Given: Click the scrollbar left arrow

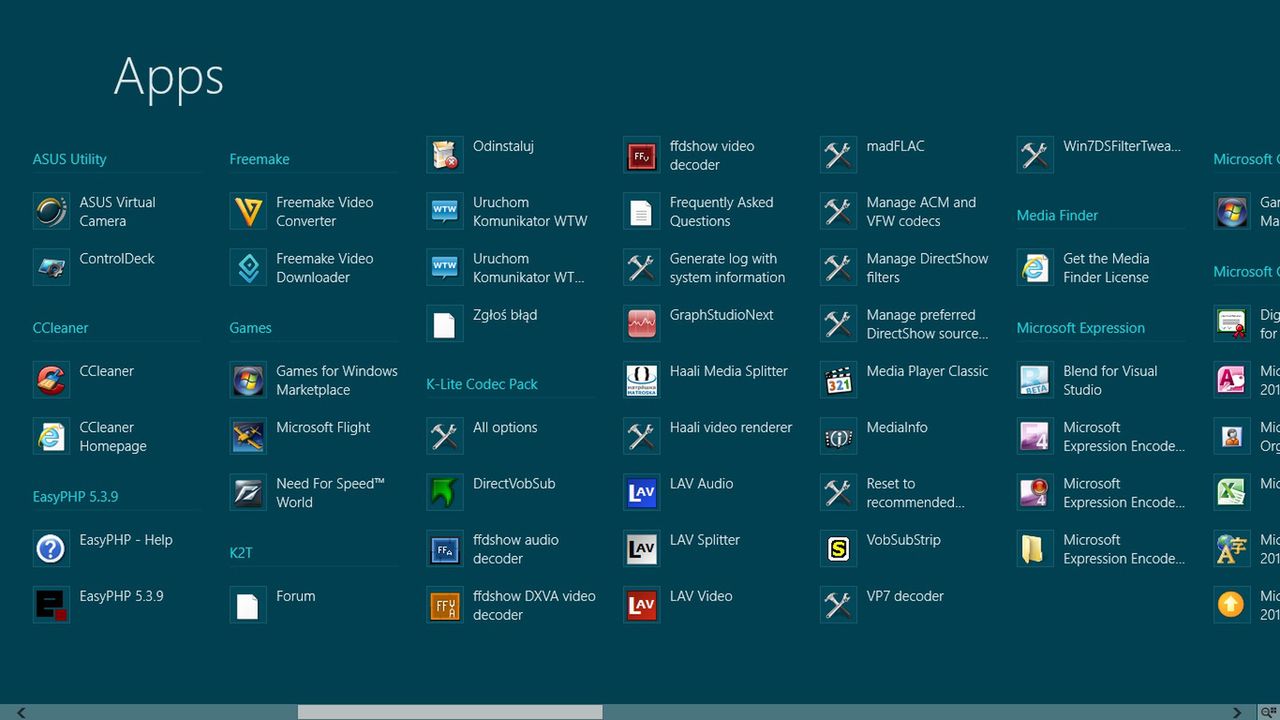Looking at the screenshot, I should (21, 712).
